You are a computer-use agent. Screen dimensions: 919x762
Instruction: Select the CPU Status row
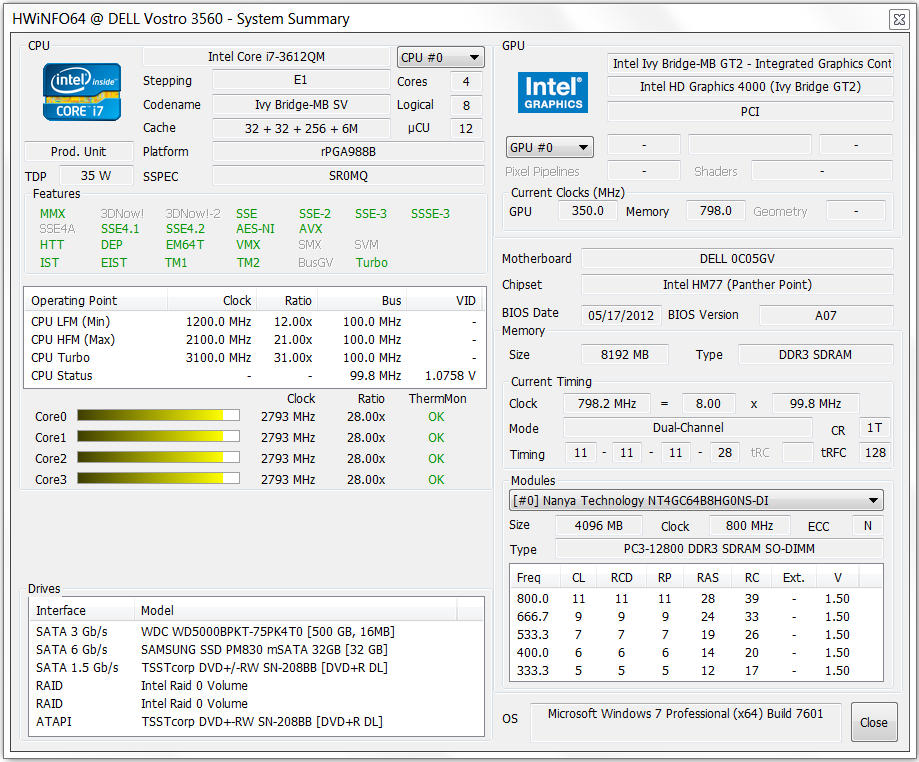[x=255, y=376]
